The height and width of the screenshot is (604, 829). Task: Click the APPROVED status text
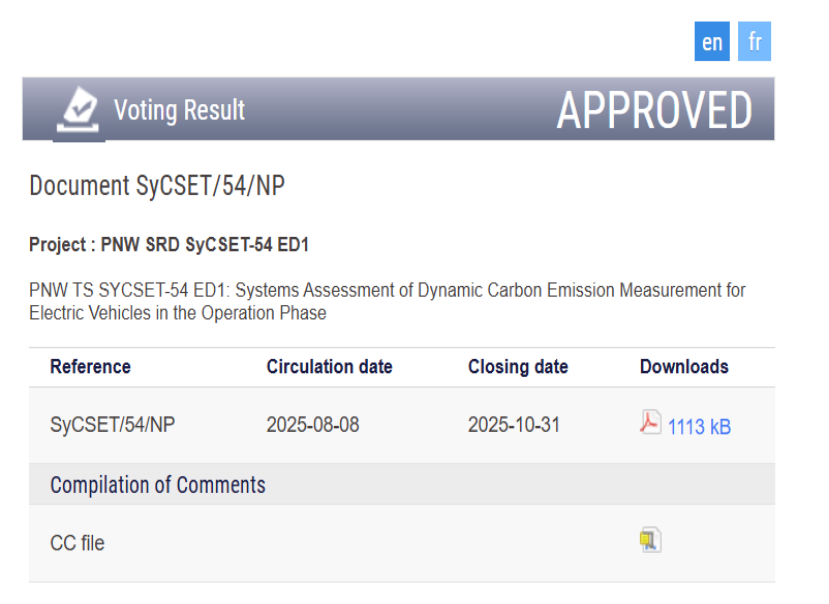click(654, 110)
